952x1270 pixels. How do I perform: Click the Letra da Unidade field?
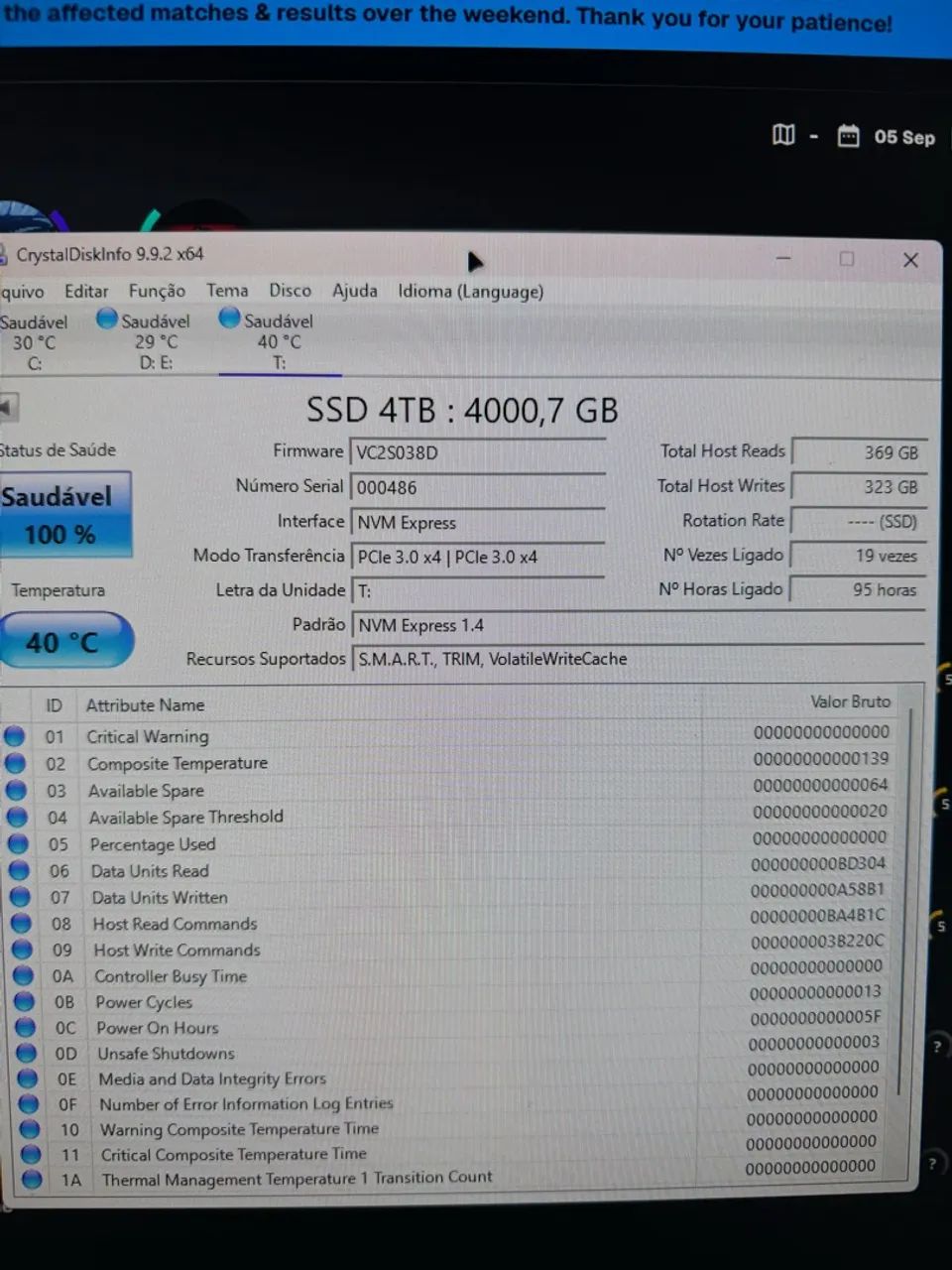(477, 591)
